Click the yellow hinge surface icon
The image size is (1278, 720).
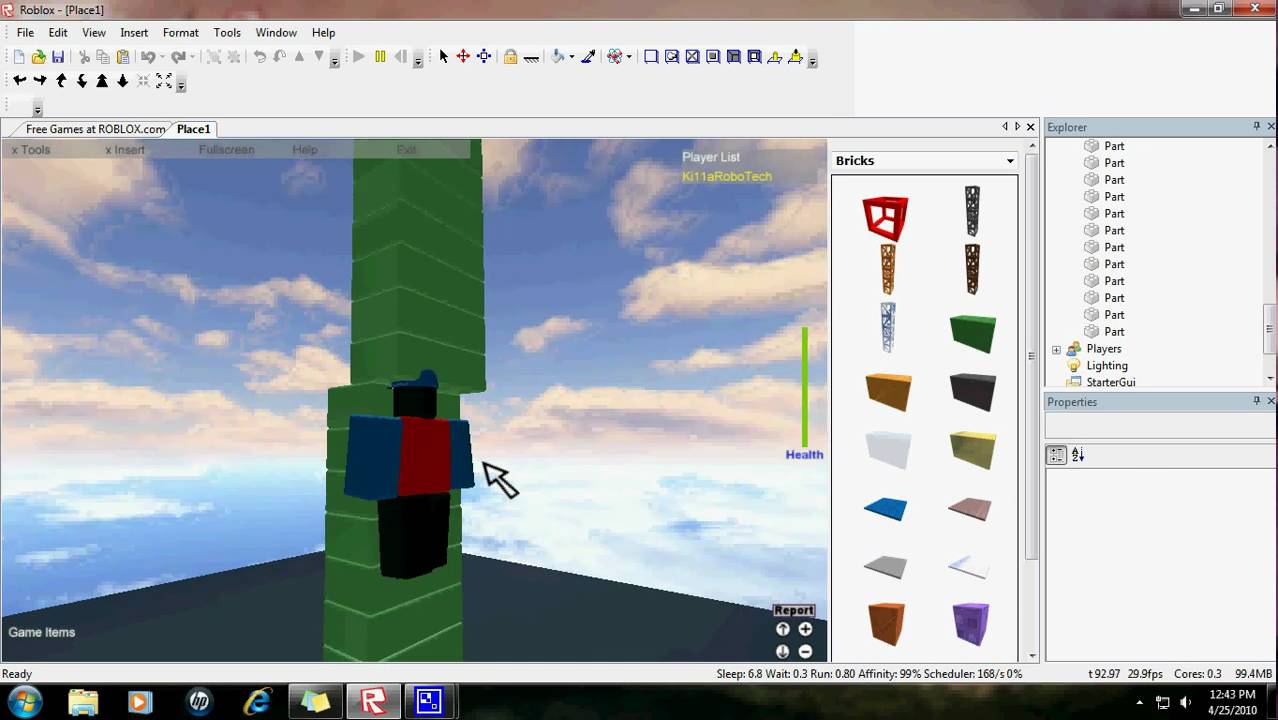(x=775, y=57)
